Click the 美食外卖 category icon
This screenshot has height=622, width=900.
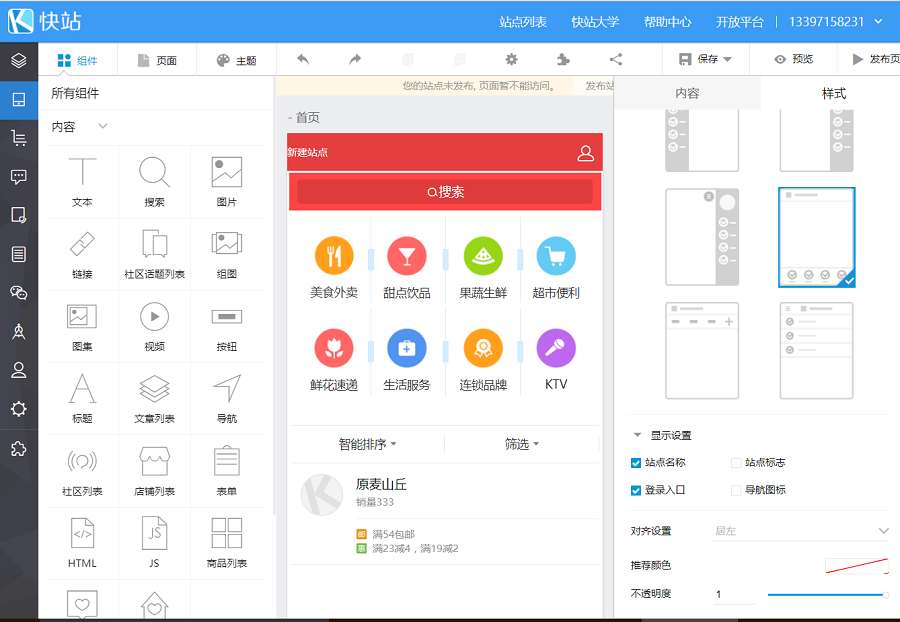click(x=333, y=256)
